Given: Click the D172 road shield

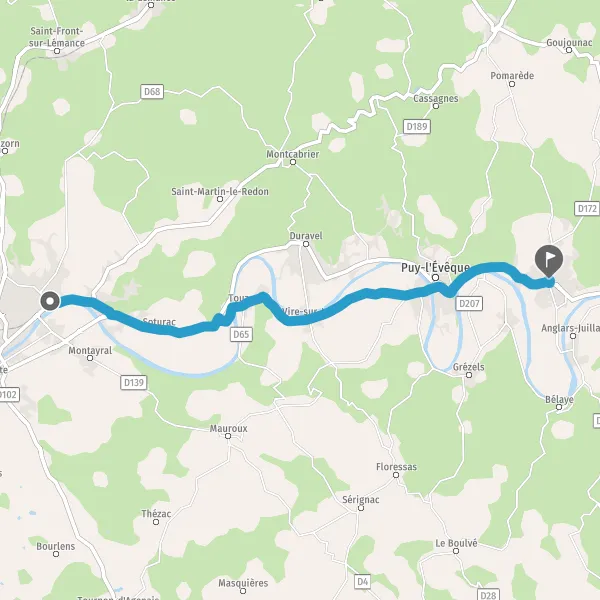Looking at the screenshot, I should [x=587, y=209].
